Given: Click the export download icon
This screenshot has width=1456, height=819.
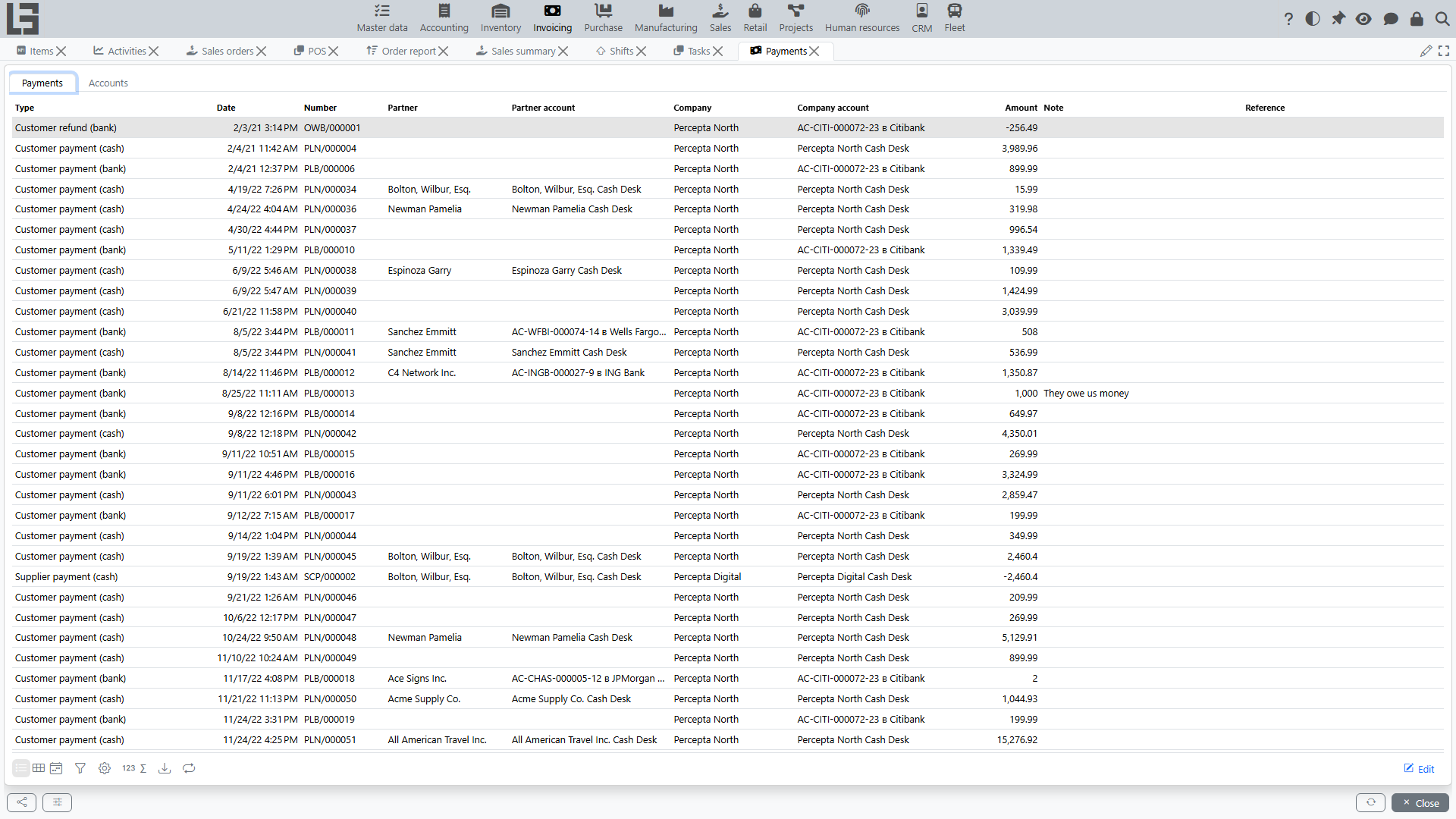Looking at the screenshot, I should [x=164, y=768].
